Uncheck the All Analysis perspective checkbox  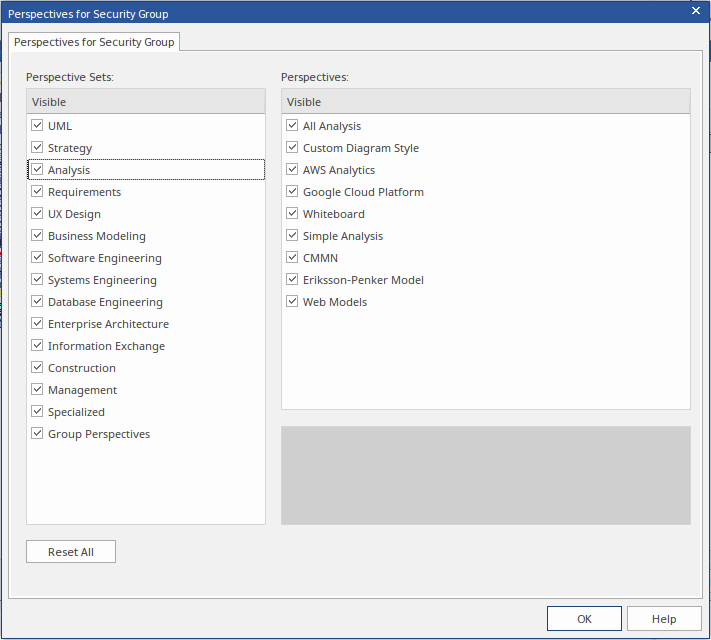click(x=292, y=126)
